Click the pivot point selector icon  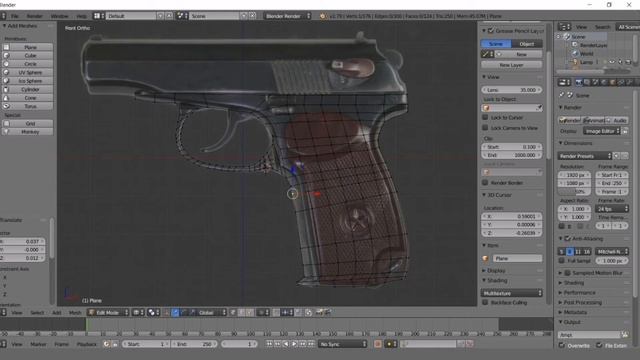[153, 313]
